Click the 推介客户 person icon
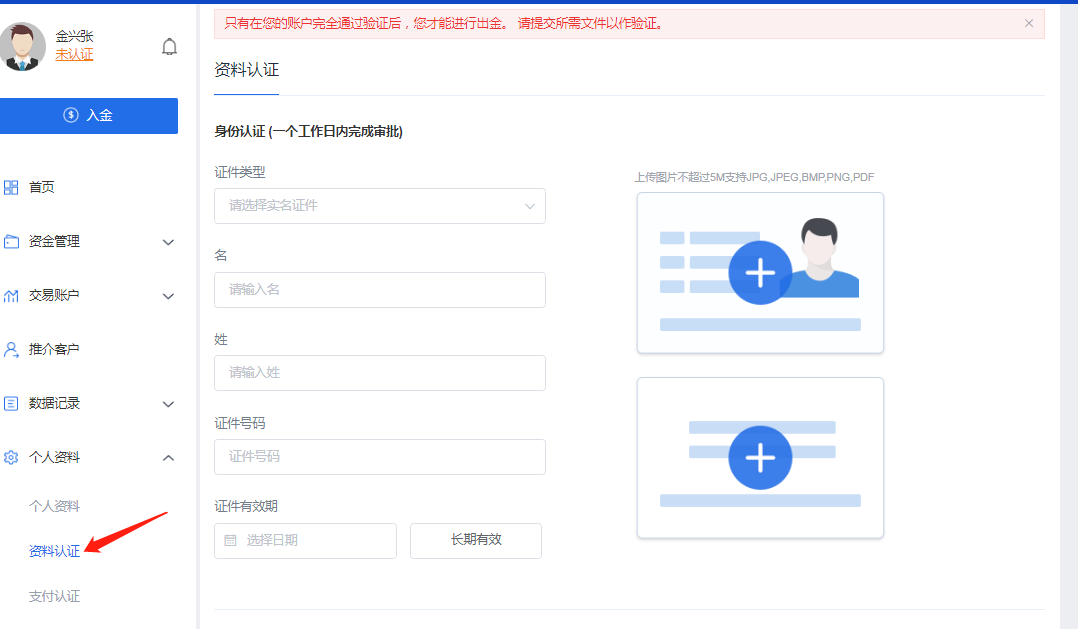This screenshot has width=1078, height=629. pos(11,349)
